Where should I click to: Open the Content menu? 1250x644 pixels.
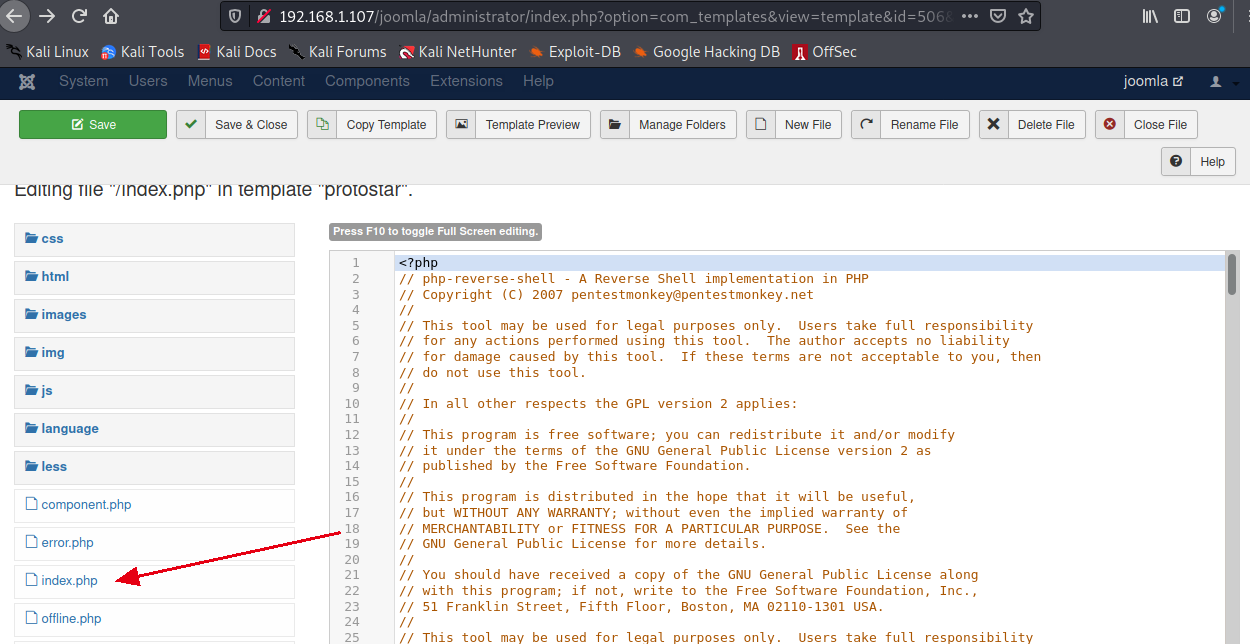[x=279, y=81]
